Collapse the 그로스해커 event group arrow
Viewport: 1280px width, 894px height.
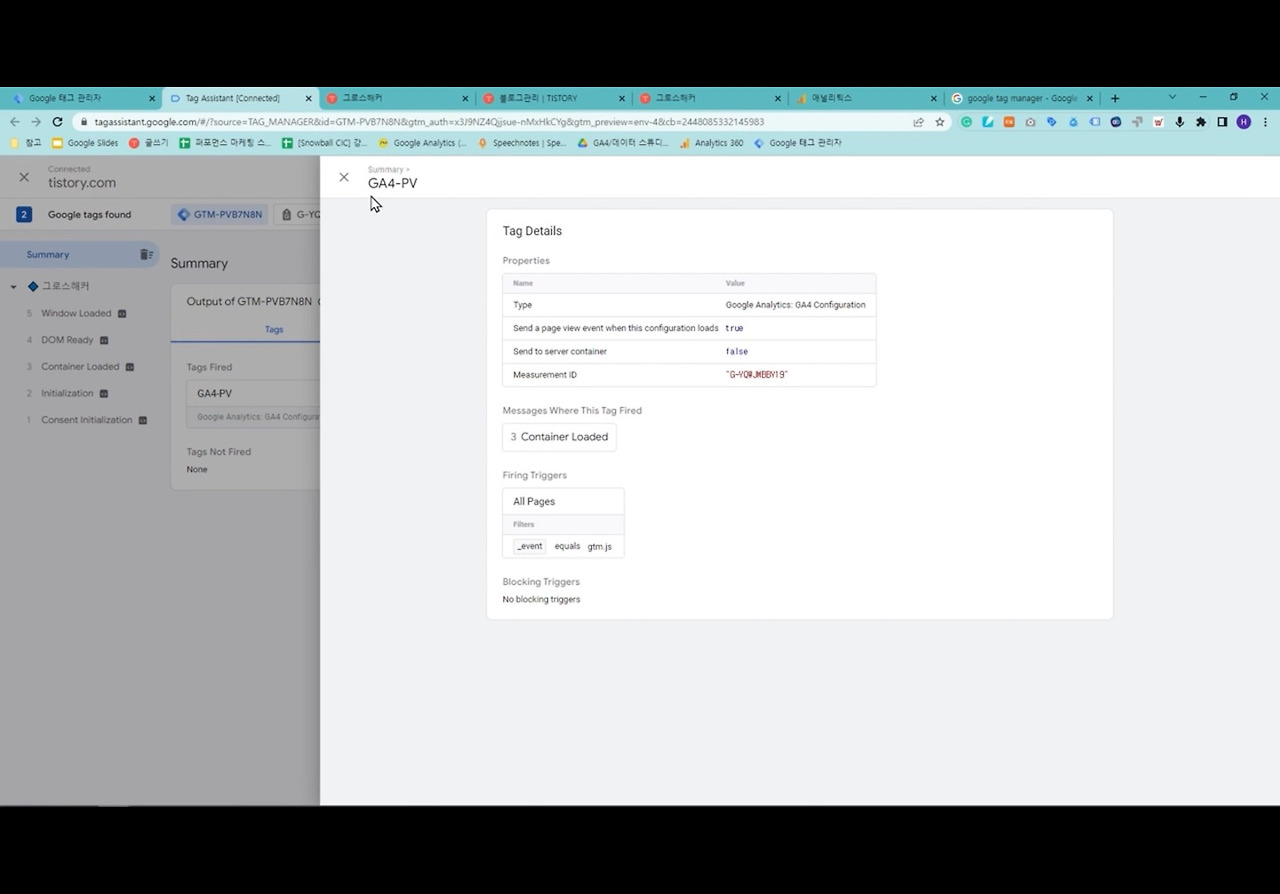pos(14,287)
